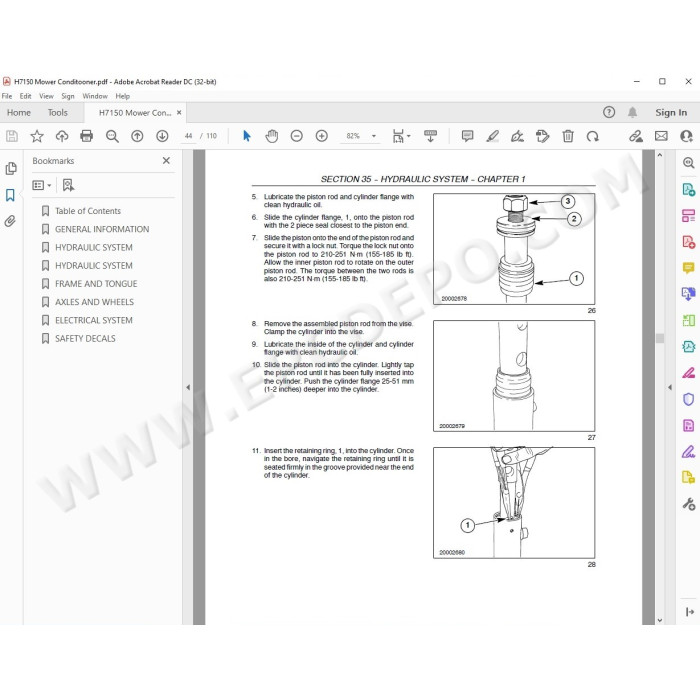700x700 pixels.
Task: Open the Sign menu
Action: click(x=68, y=96)
